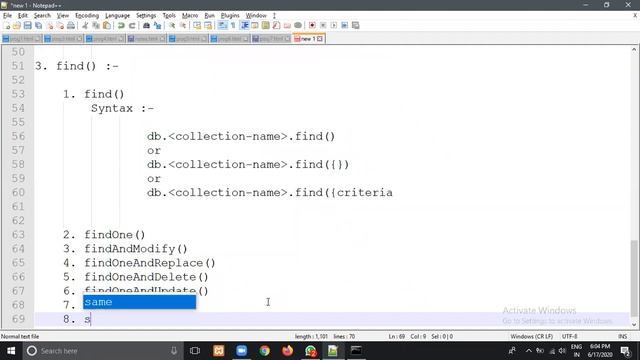Open the Encoding menu
Viewport: 640px width, 360px height.
tap(87, 16)
